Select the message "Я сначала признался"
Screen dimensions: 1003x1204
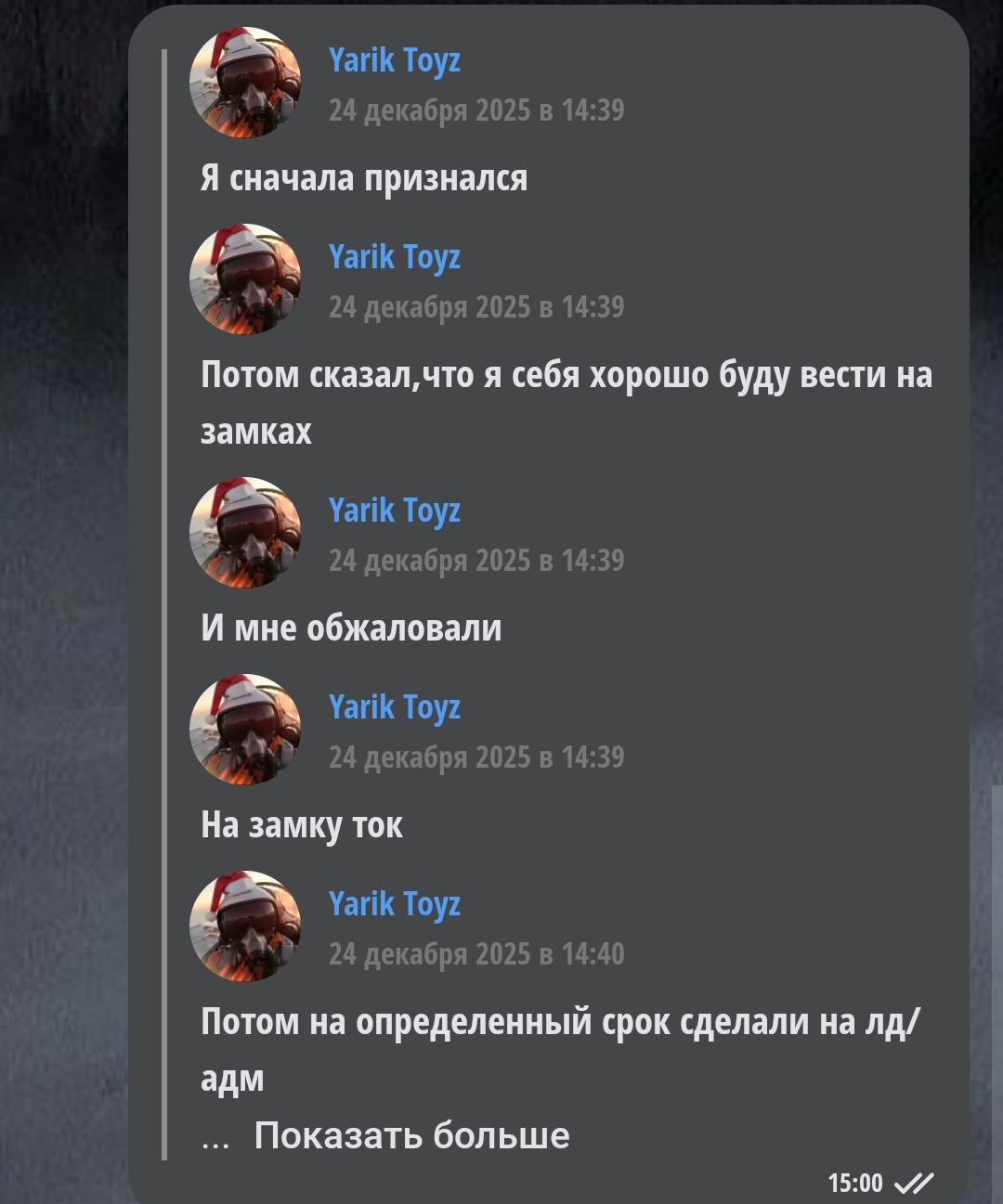(364, 178)
